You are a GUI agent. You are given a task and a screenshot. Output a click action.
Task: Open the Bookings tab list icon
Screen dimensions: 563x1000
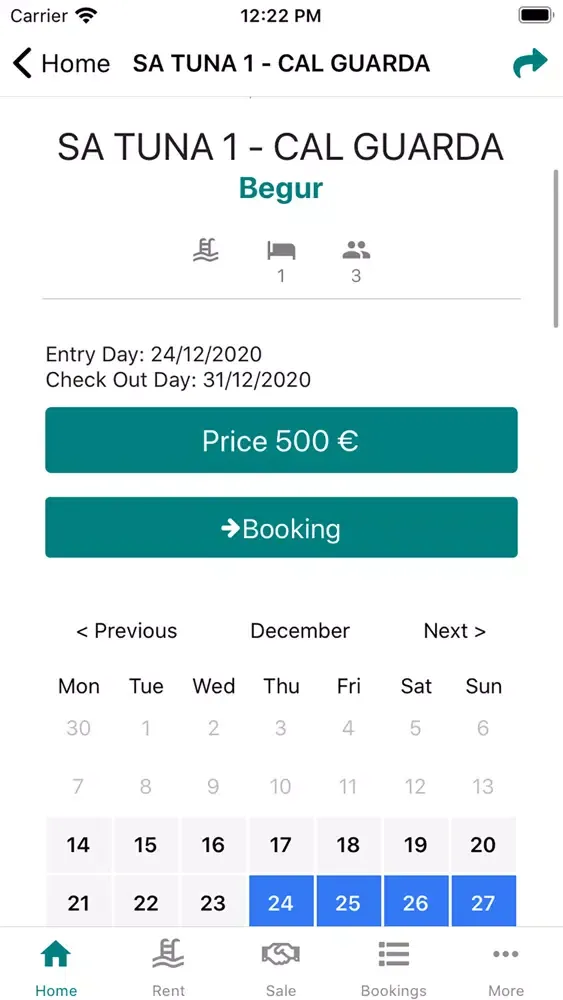[x=393, y=954]
